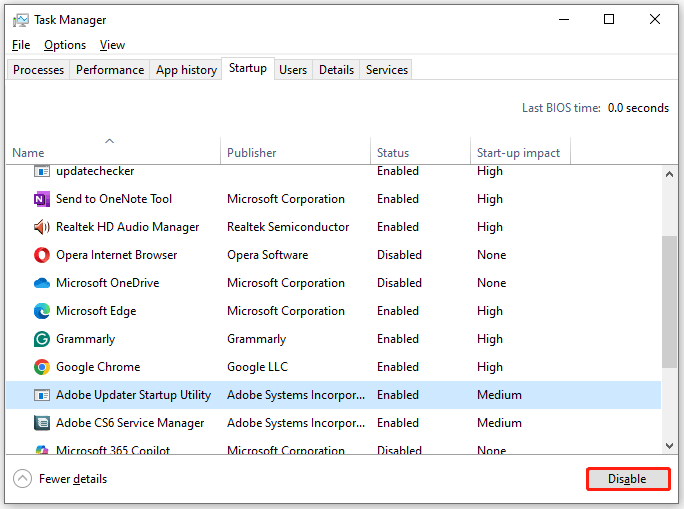This screenshot has height=509, width=684.
Task: Minimize the Task Manager window
Action: pyautogui.click(x=564, y=20)
